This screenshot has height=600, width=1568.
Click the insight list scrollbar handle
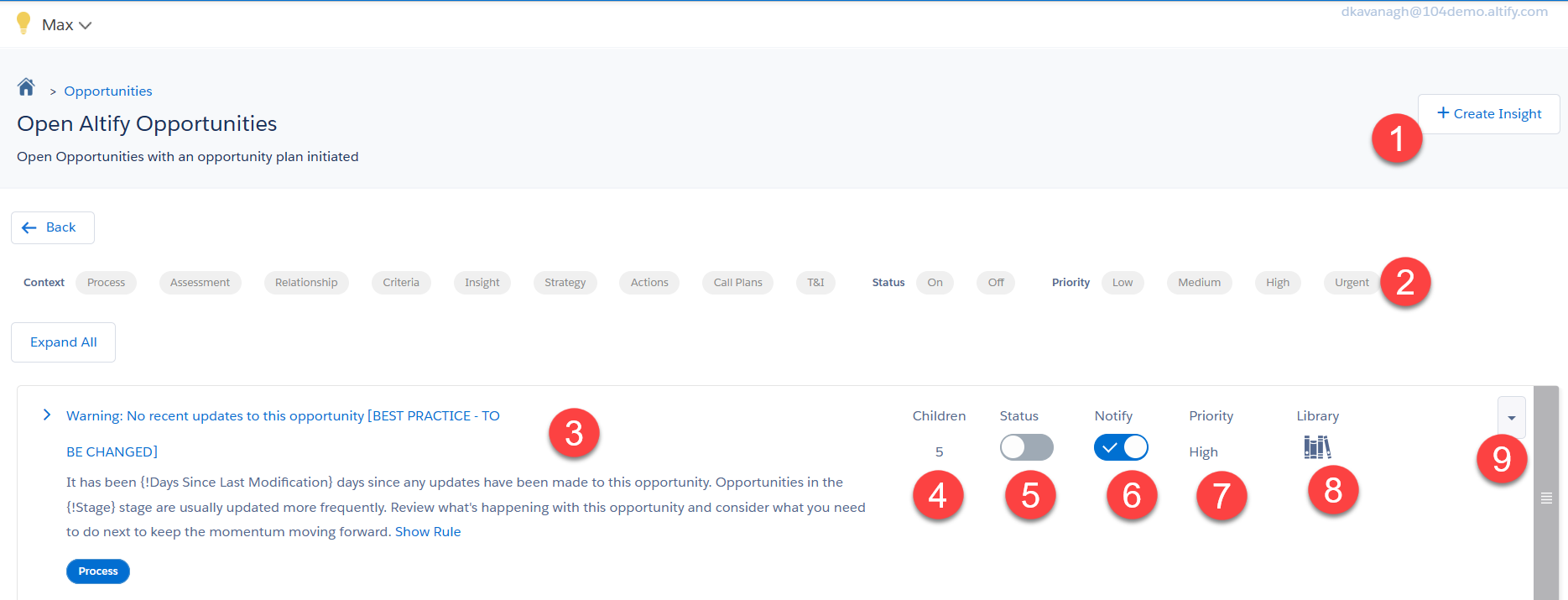(1546, 498)
